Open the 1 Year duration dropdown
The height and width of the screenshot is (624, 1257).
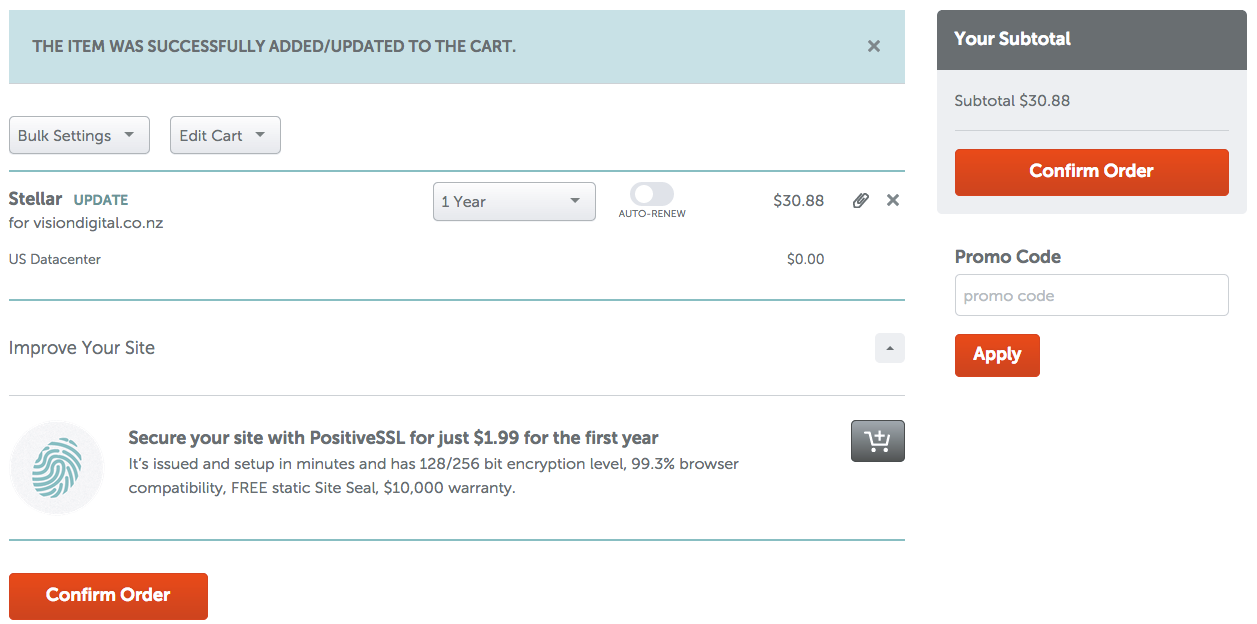(x=514, y=201)
